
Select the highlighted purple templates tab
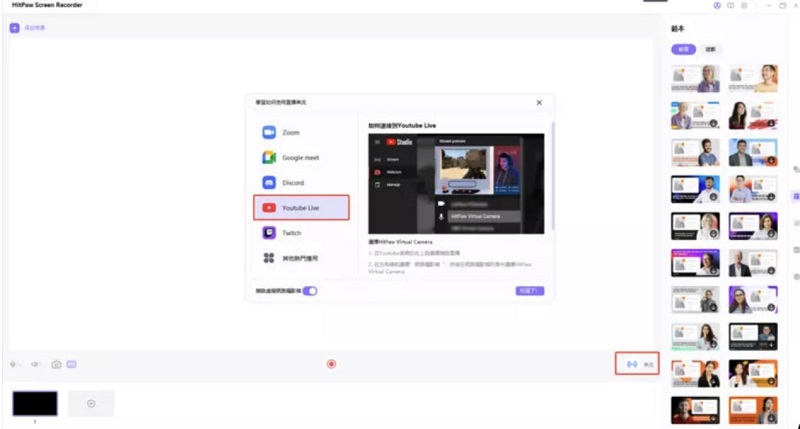click(683, 49)
